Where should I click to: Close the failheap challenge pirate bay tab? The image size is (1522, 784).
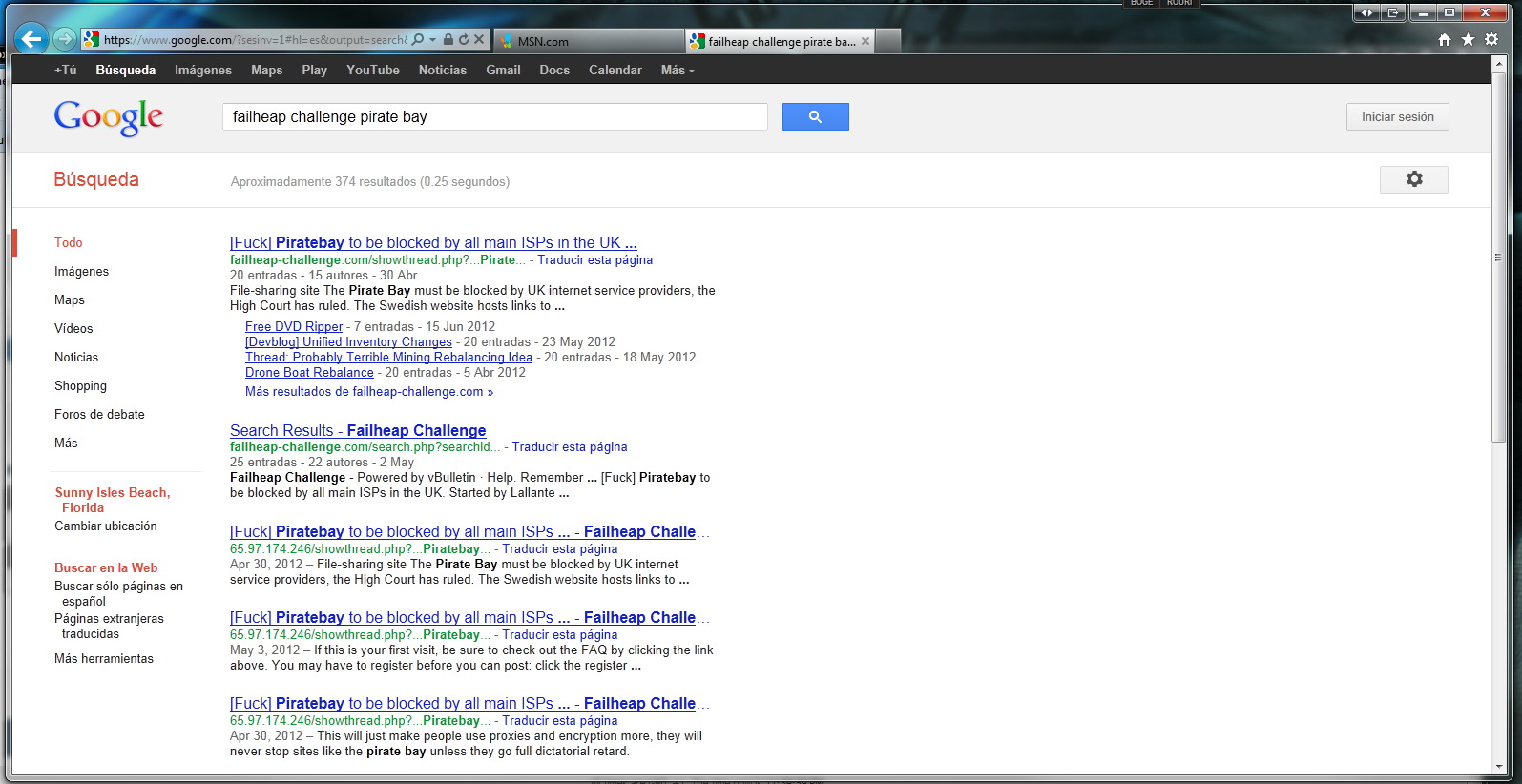coord(865,41)
